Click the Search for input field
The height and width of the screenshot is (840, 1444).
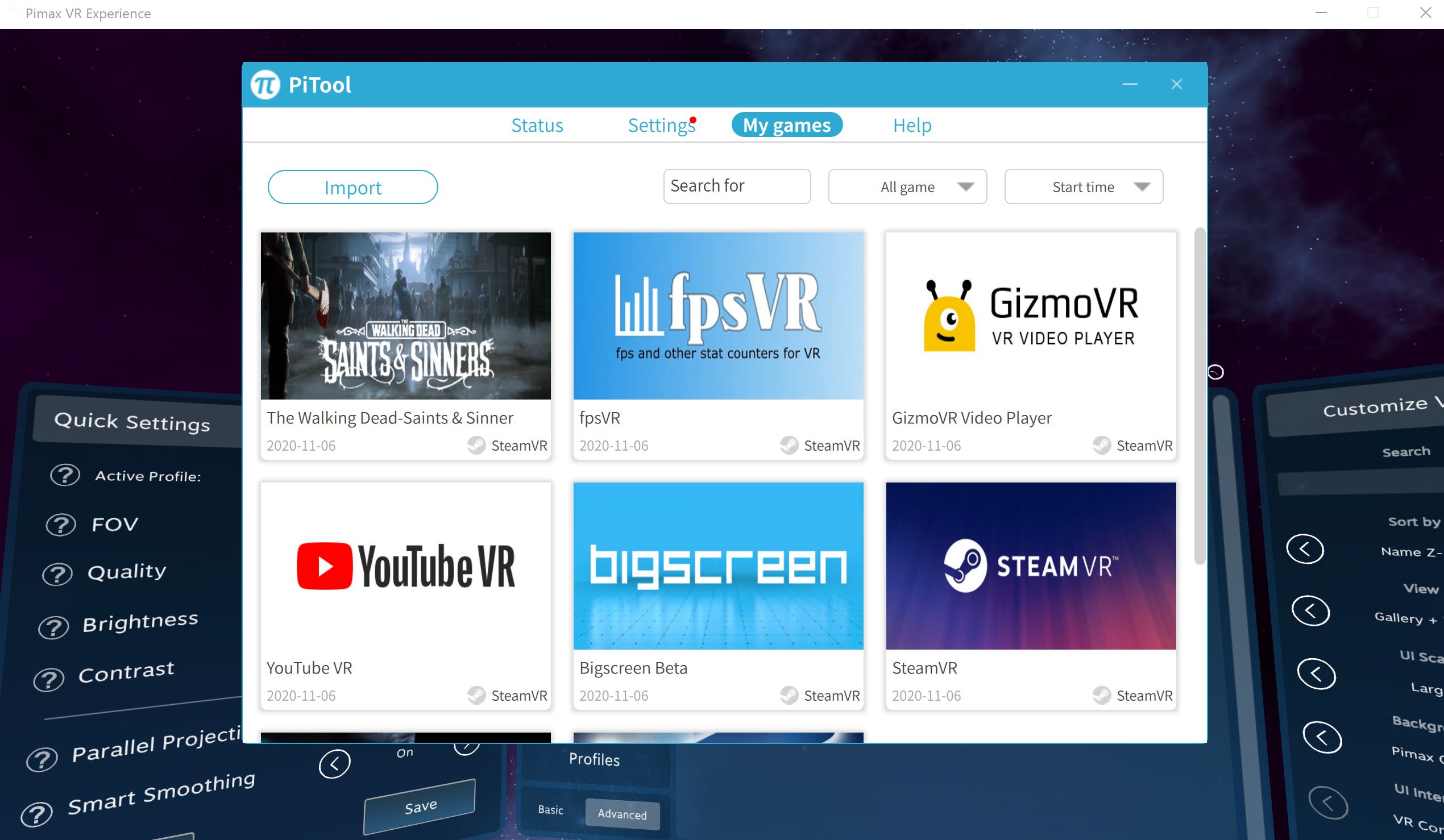(737, 186)
